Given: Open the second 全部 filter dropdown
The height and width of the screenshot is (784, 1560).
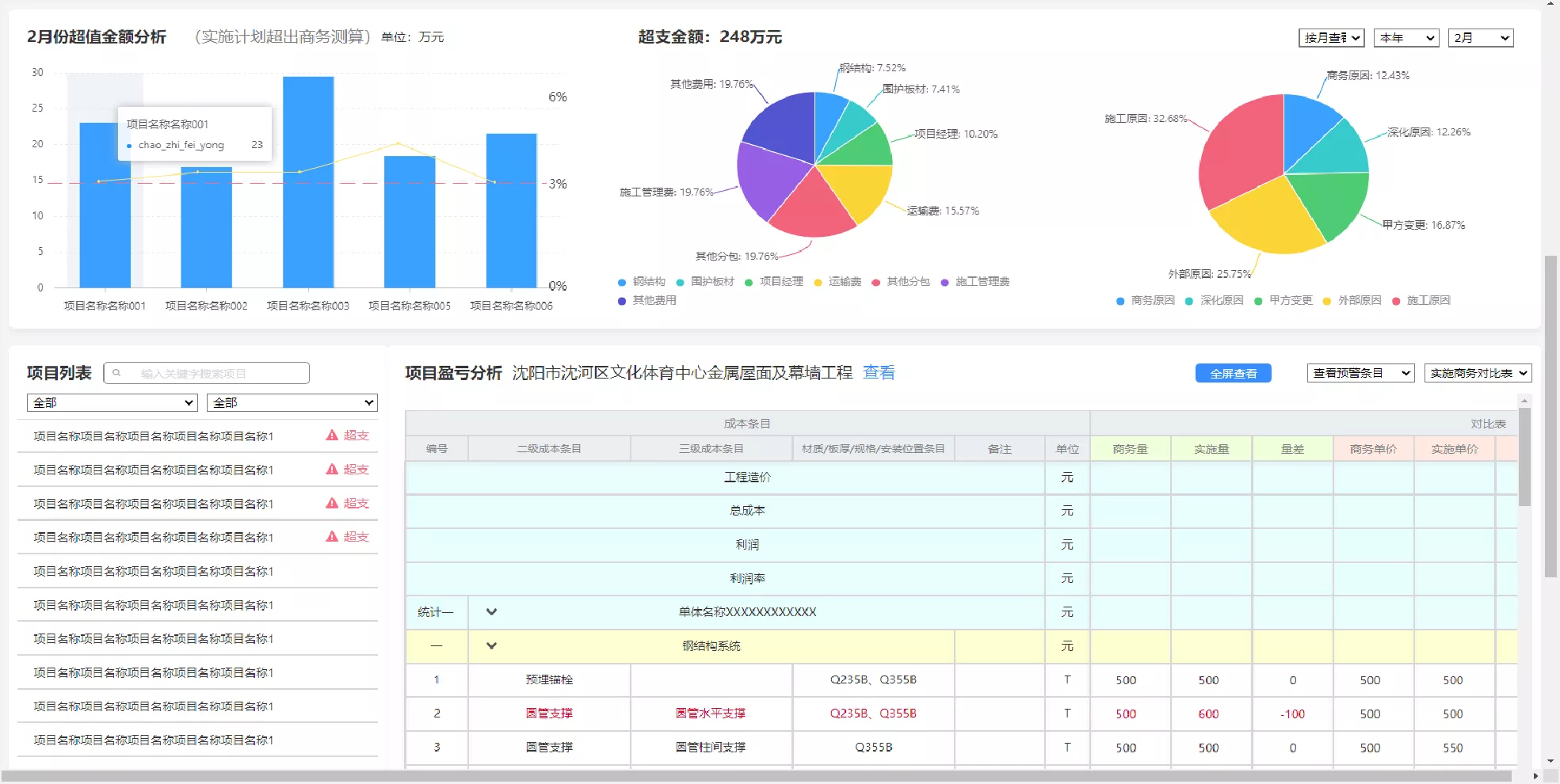Looking at the screenshot, I should (292, 402).
